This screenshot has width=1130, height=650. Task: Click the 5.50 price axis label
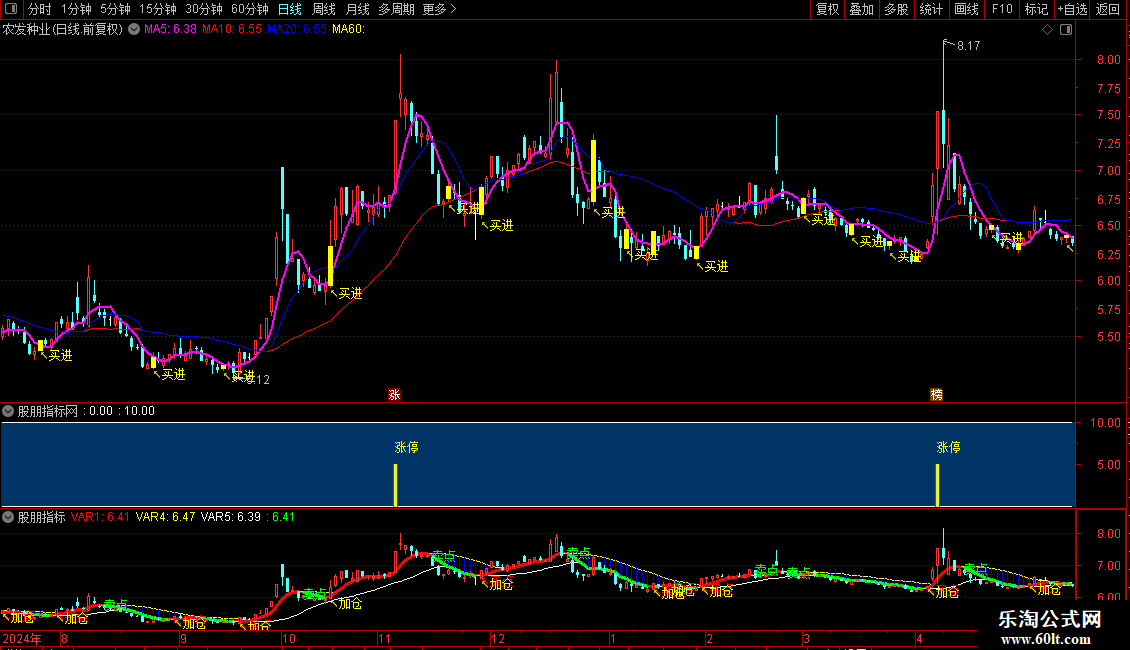pos(1108,337)
